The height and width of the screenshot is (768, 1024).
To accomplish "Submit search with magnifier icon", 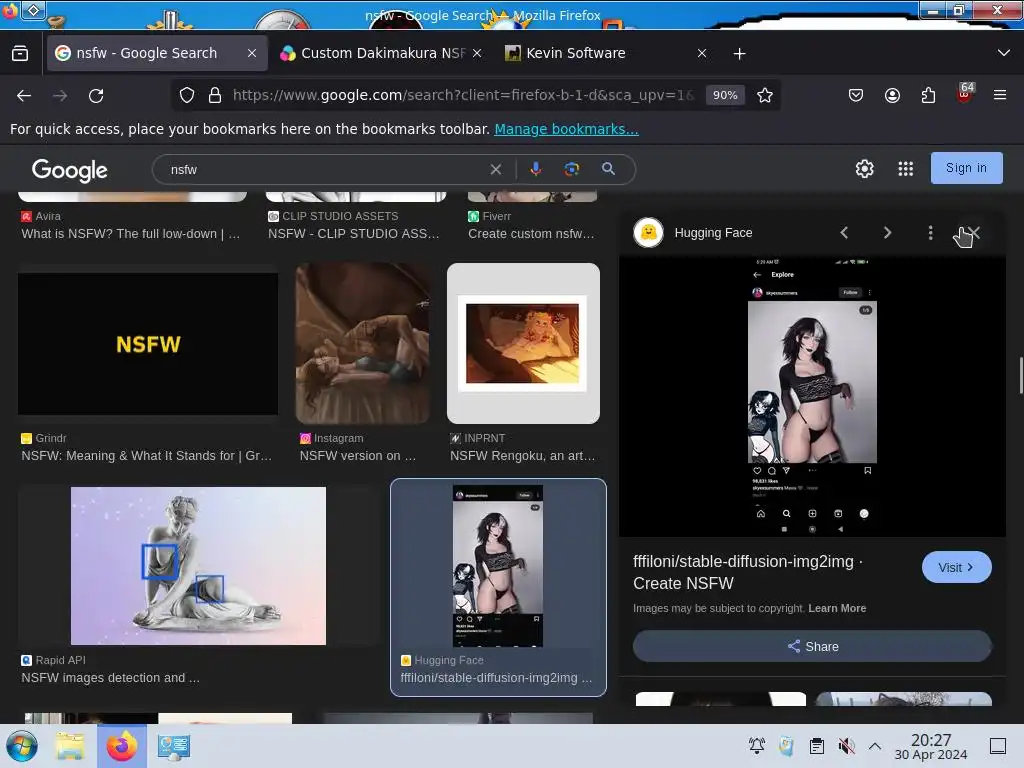I will (x=608, y=169).
